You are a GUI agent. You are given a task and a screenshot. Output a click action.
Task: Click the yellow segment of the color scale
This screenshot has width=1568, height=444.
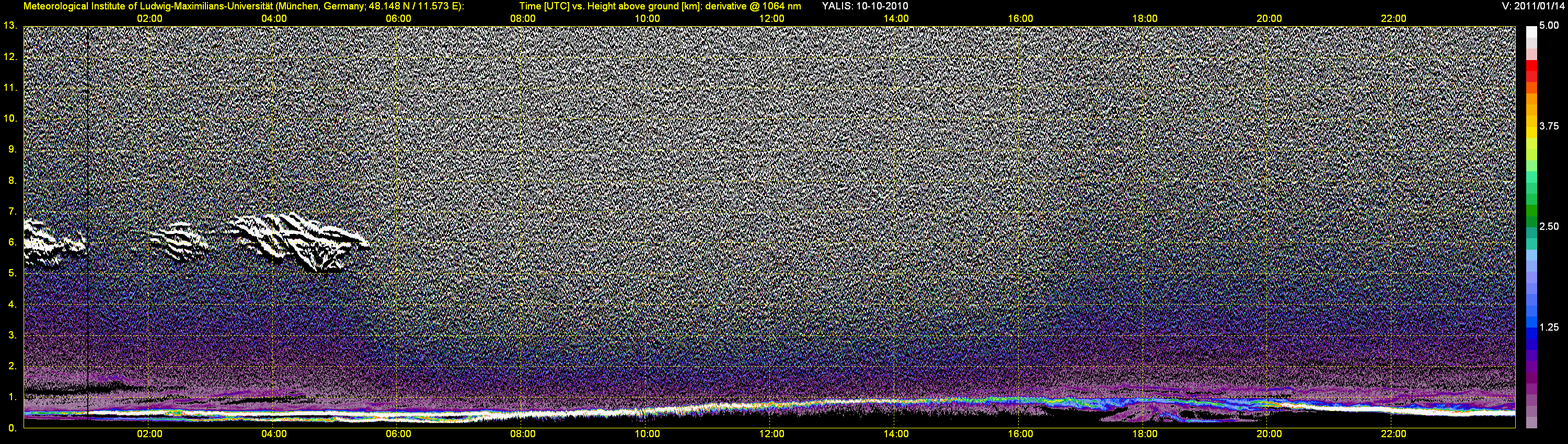click(x=1531, y=133)
